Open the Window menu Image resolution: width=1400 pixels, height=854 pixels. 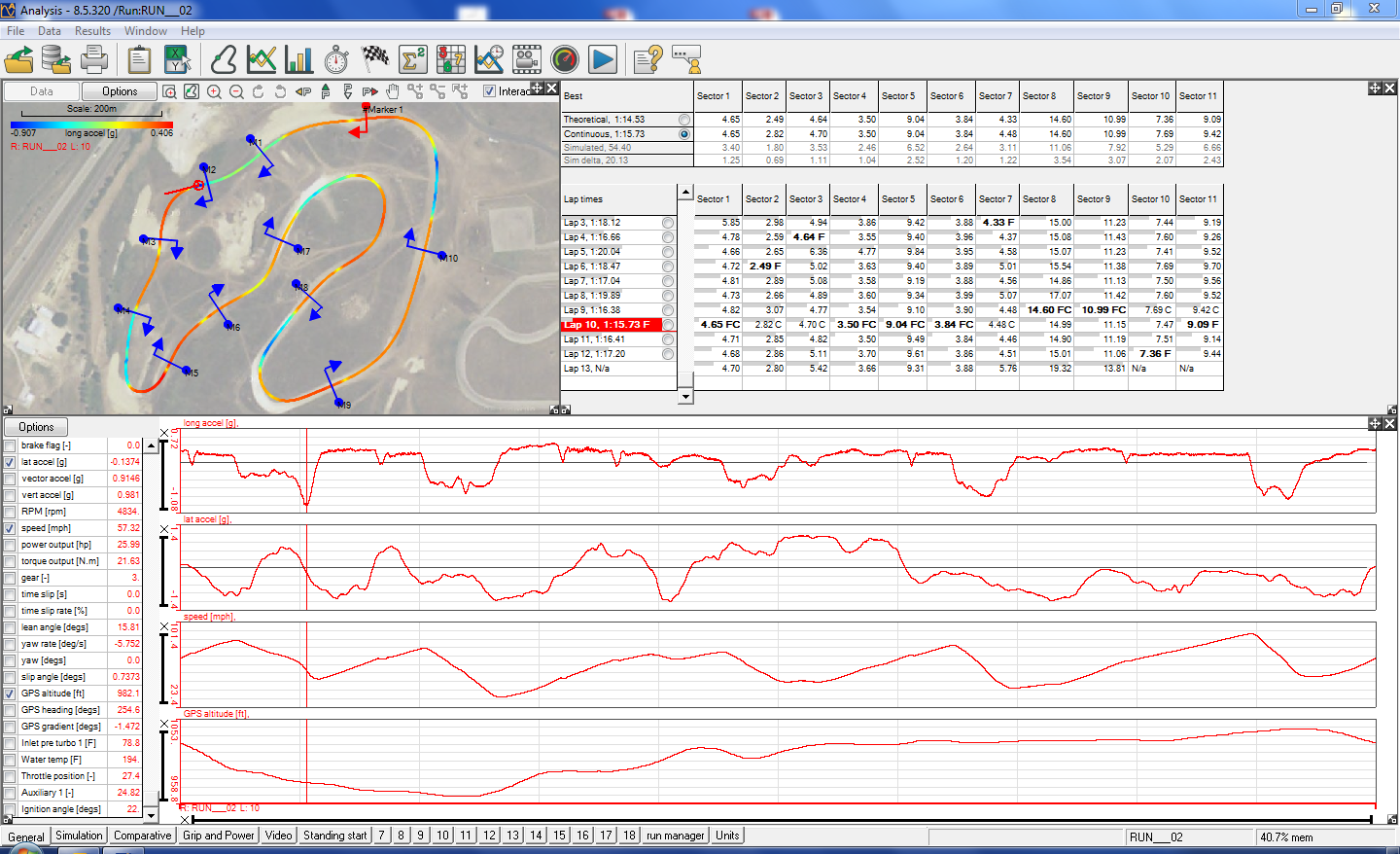pyautogui.click(x=146, y=31)
